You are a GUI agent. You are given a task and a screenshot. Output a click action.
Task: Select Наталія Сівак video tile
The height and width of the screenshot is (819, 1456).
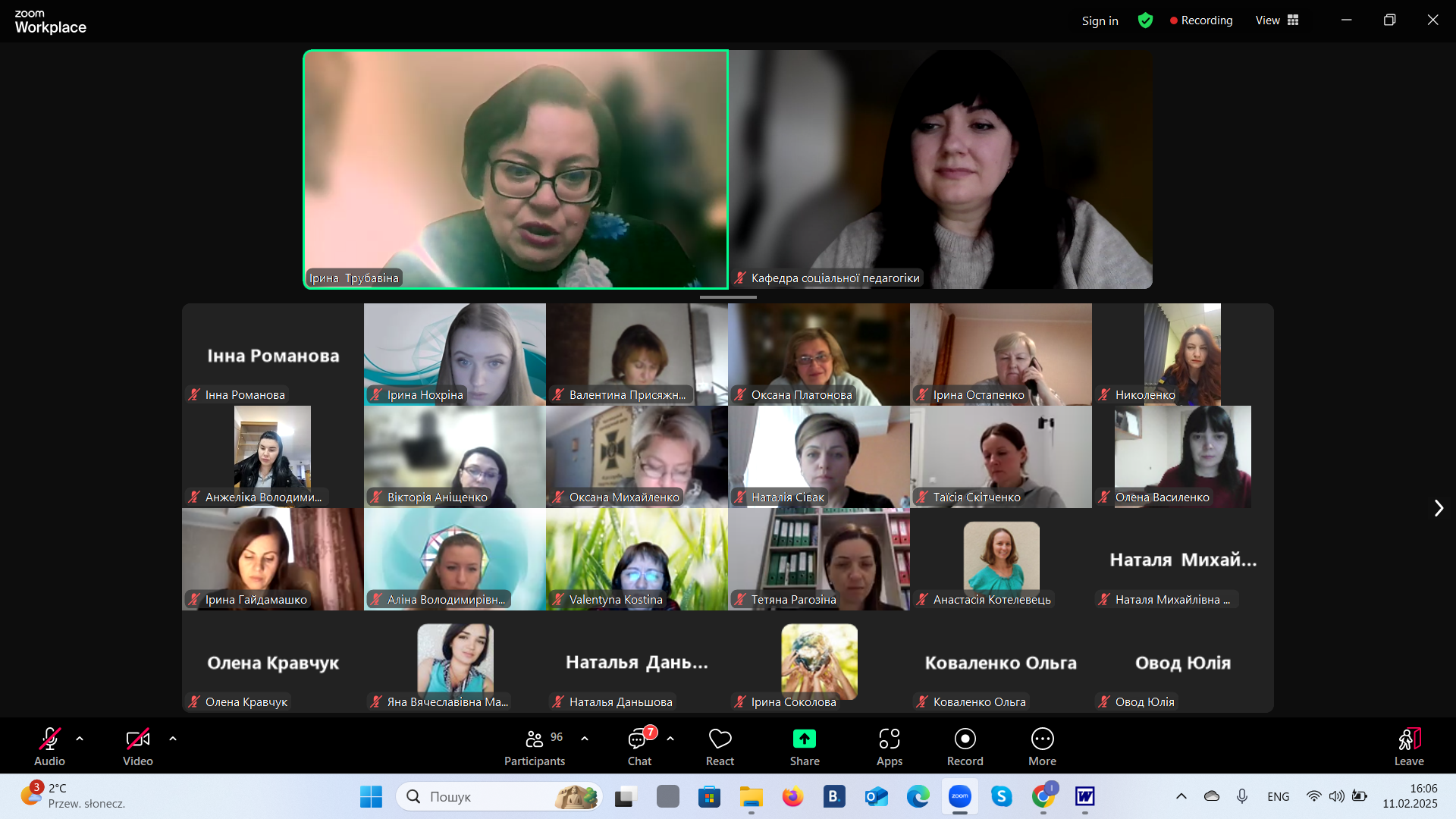tap(819, 457)
